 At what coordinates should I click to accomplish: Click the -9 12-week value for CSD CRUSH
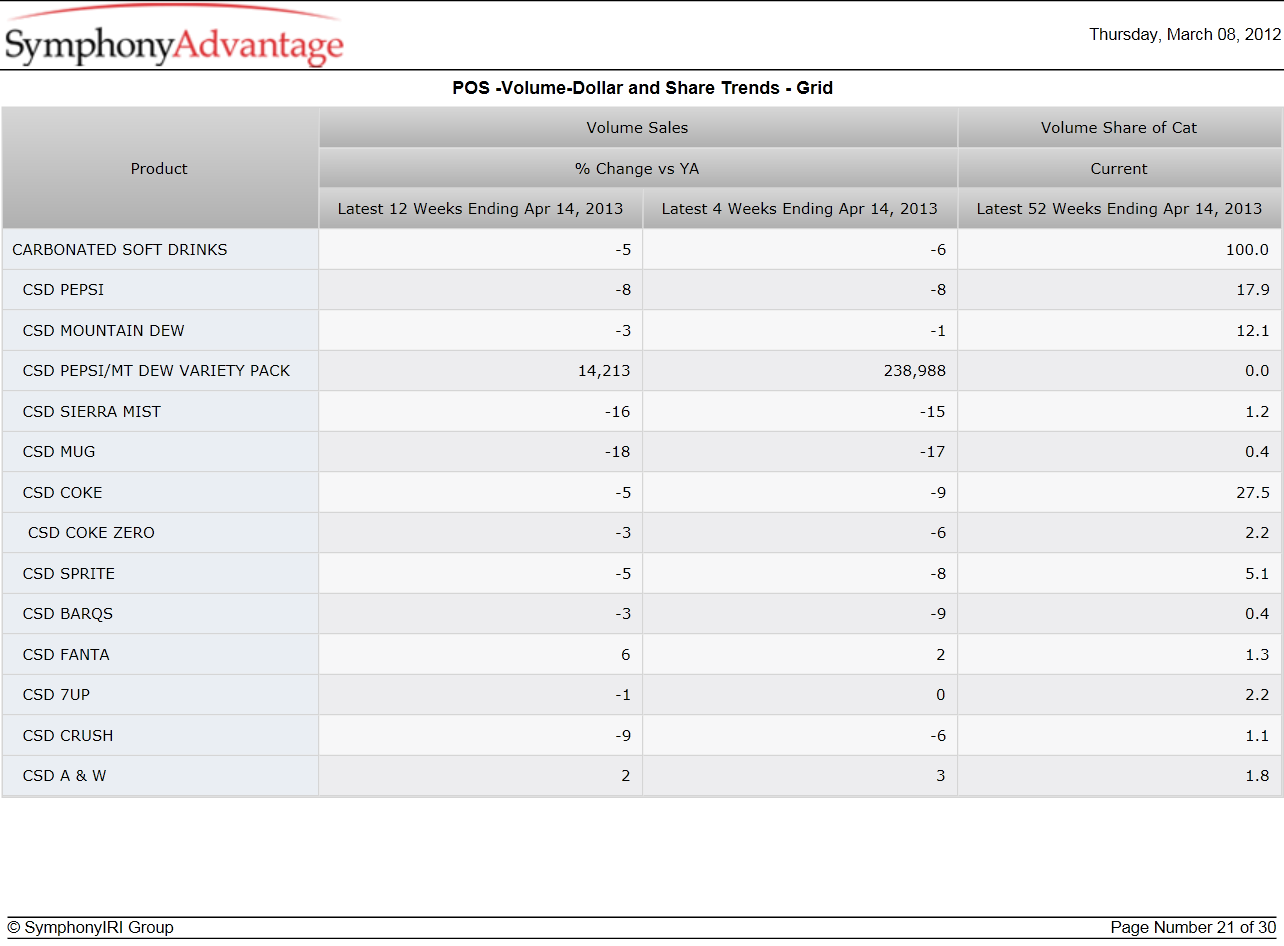click(622, 735)
